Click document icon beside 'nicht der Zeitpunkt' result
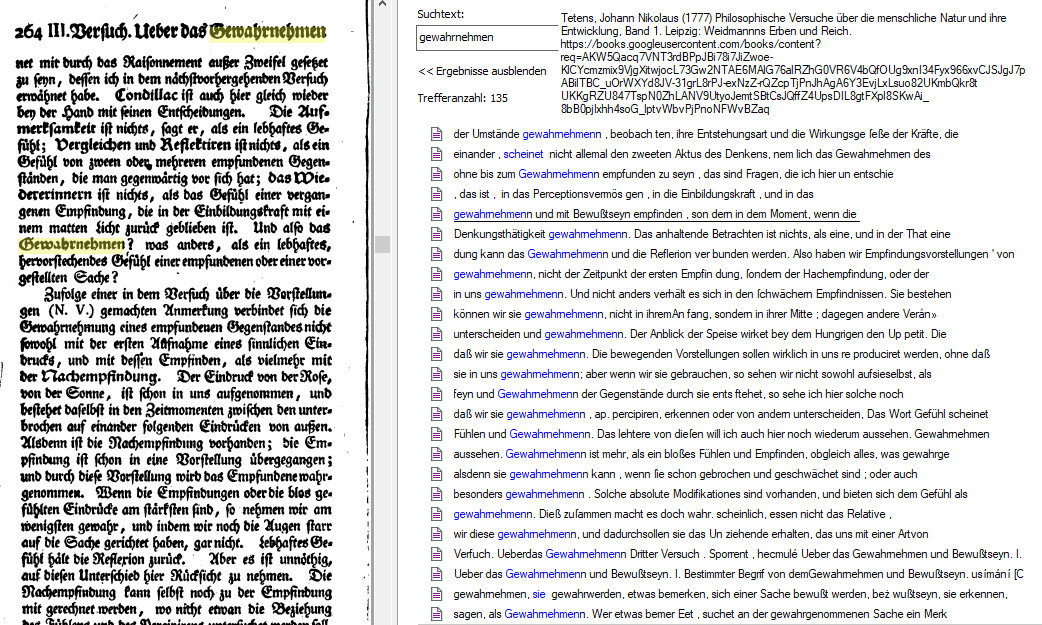Screen dimensions: 1042x625 pyautogui.click(x=436, y=274)
